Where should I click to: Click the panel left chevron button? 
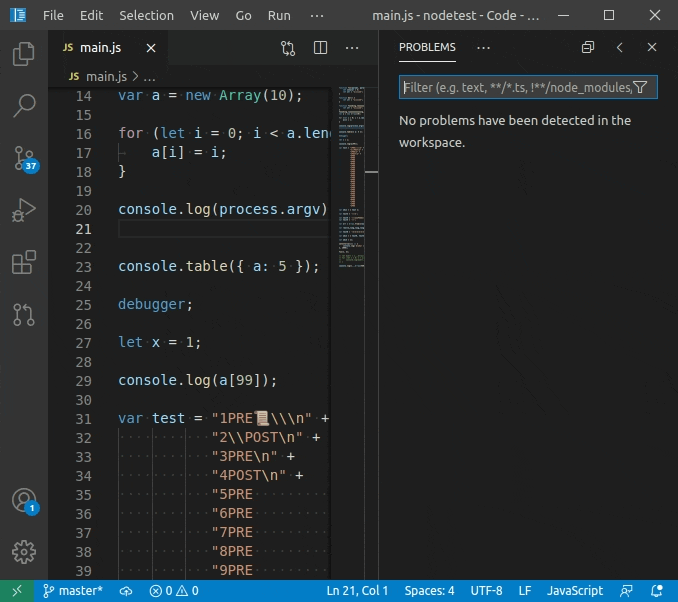620,47
